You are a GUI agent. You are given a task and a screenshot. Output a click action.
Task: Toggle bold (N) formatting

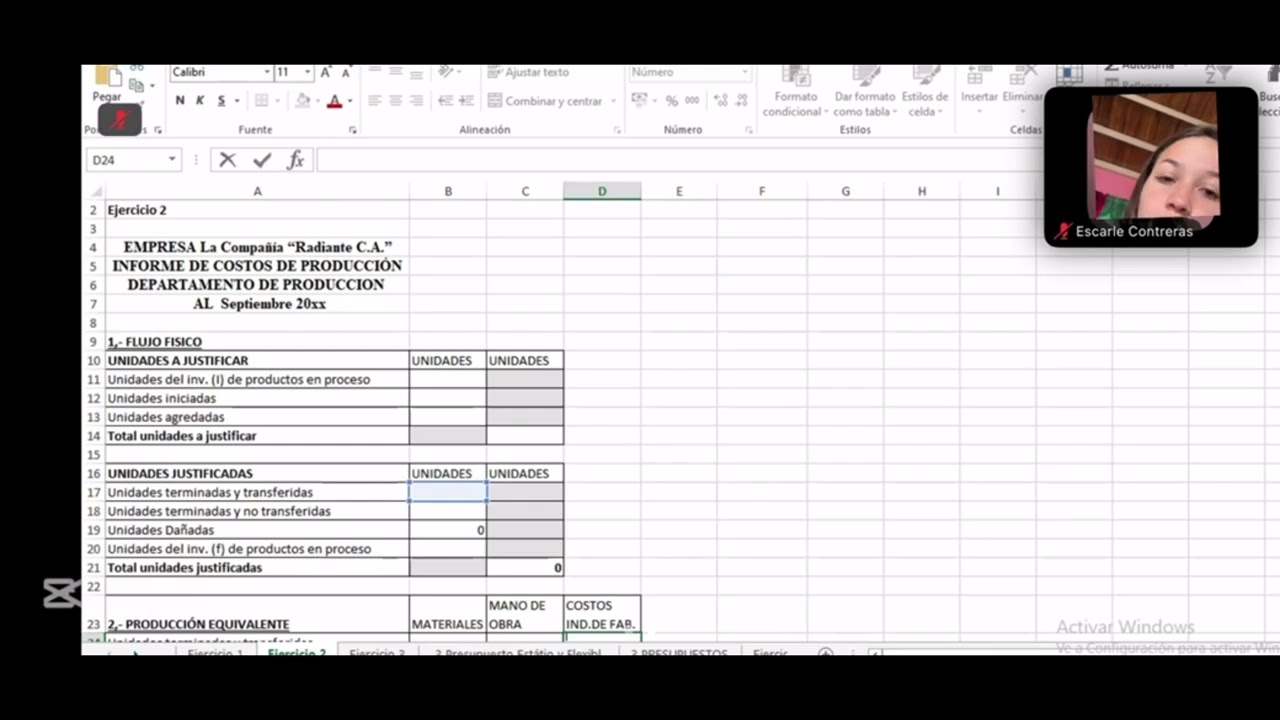coord(180,100)
